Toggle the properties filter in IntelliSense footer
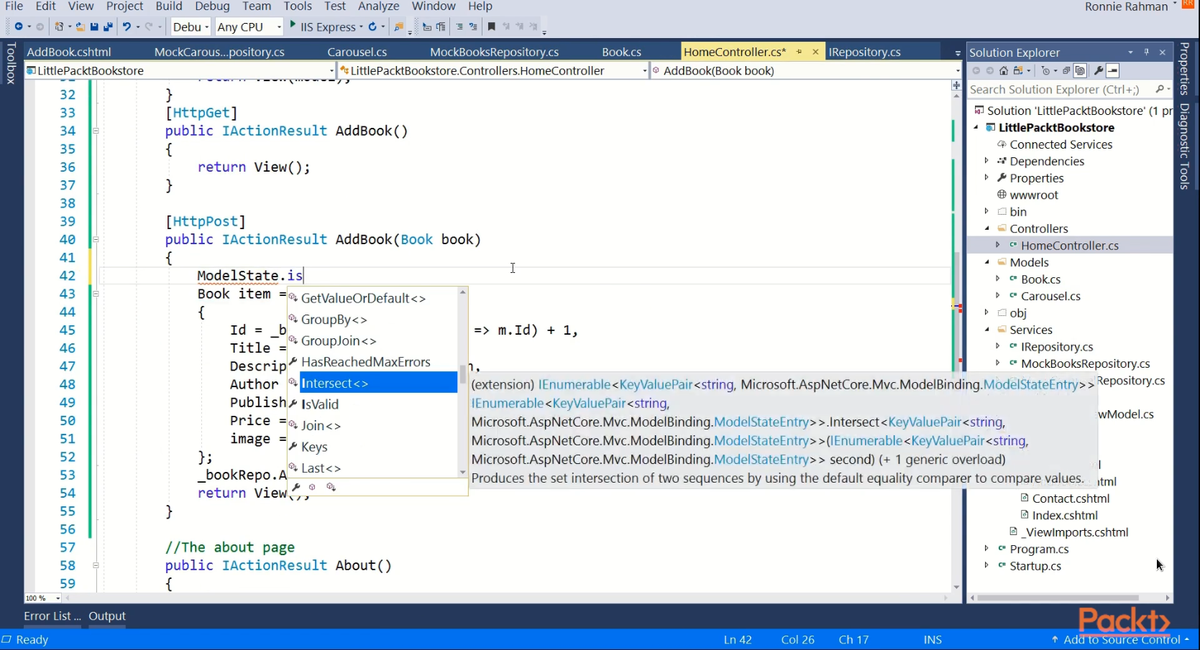The height and width of the screenshot is (650, 1200). pos(296,488)
